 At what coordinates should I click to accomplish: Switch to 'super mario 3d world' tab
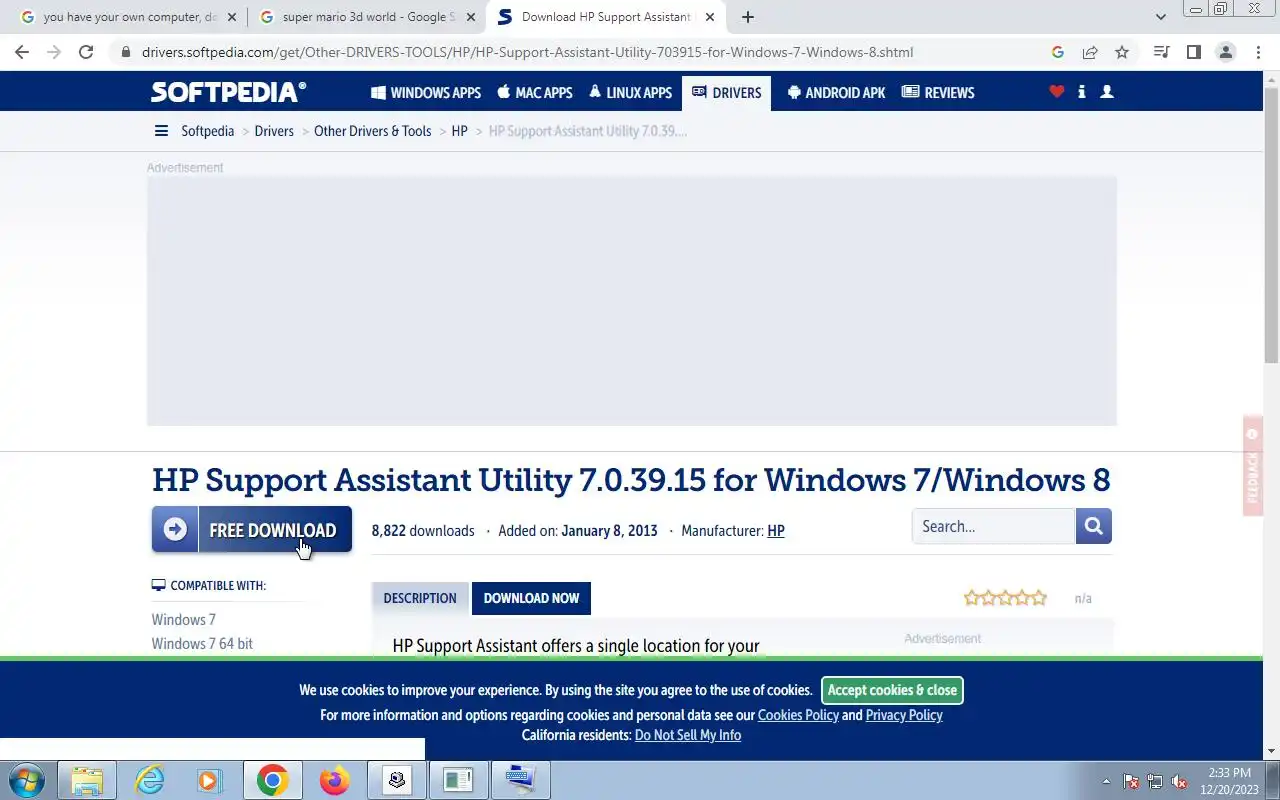click(x=366, y=17)
